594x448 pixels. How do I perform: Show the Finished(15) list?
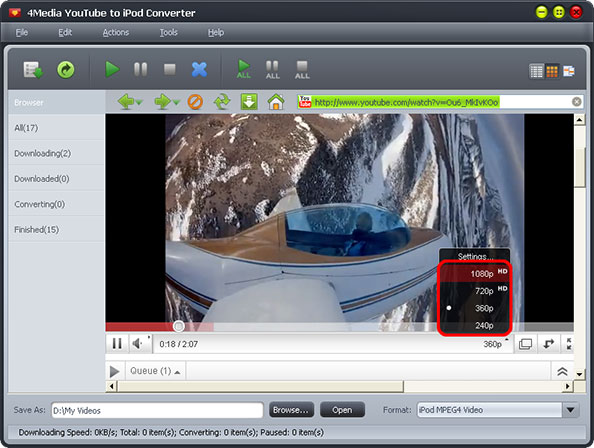pyautogui.click(x=56, y=229)
